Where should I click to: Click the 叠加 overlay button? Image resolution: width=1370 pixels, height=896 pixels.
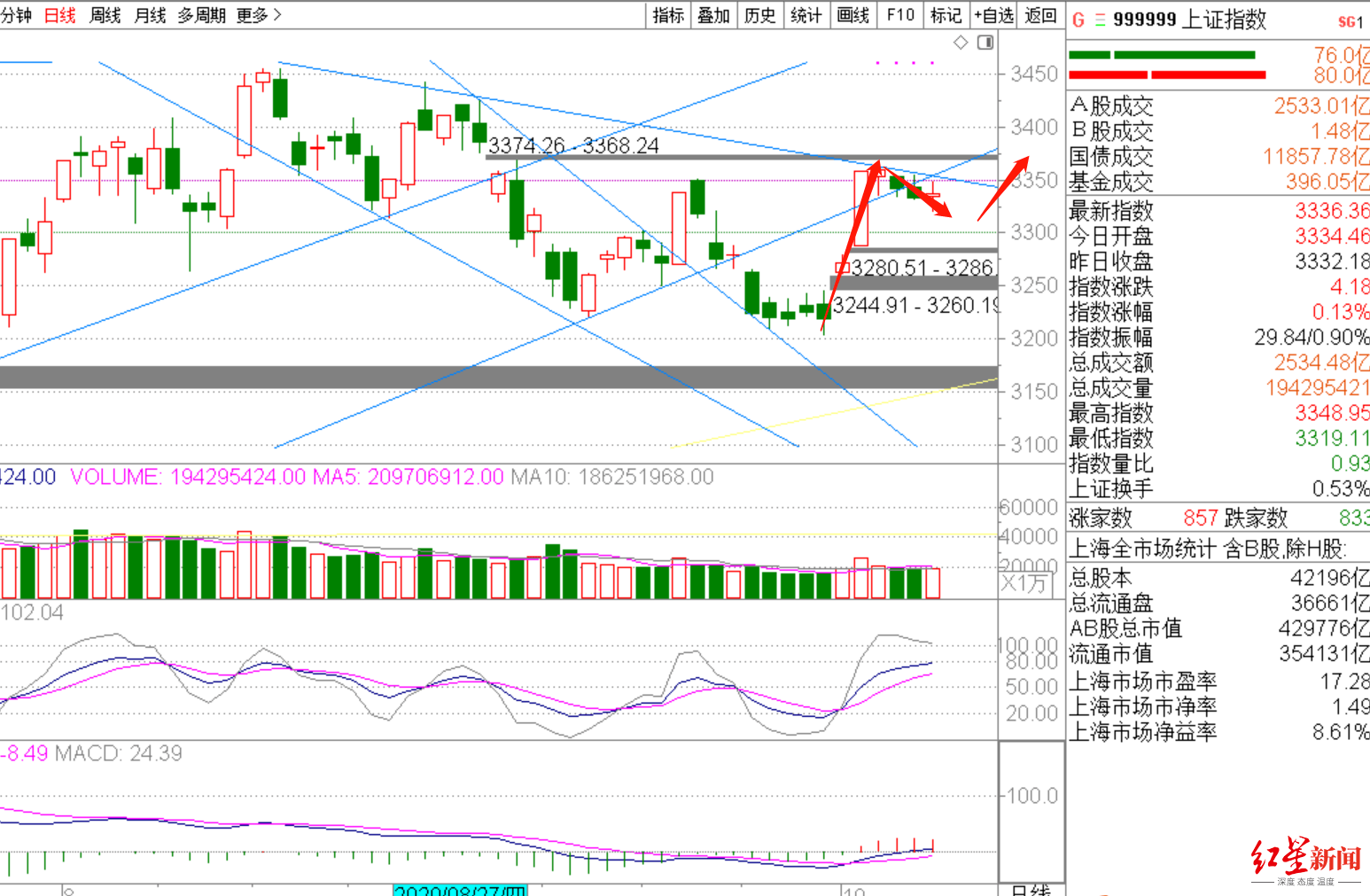(x=714, y=15)
